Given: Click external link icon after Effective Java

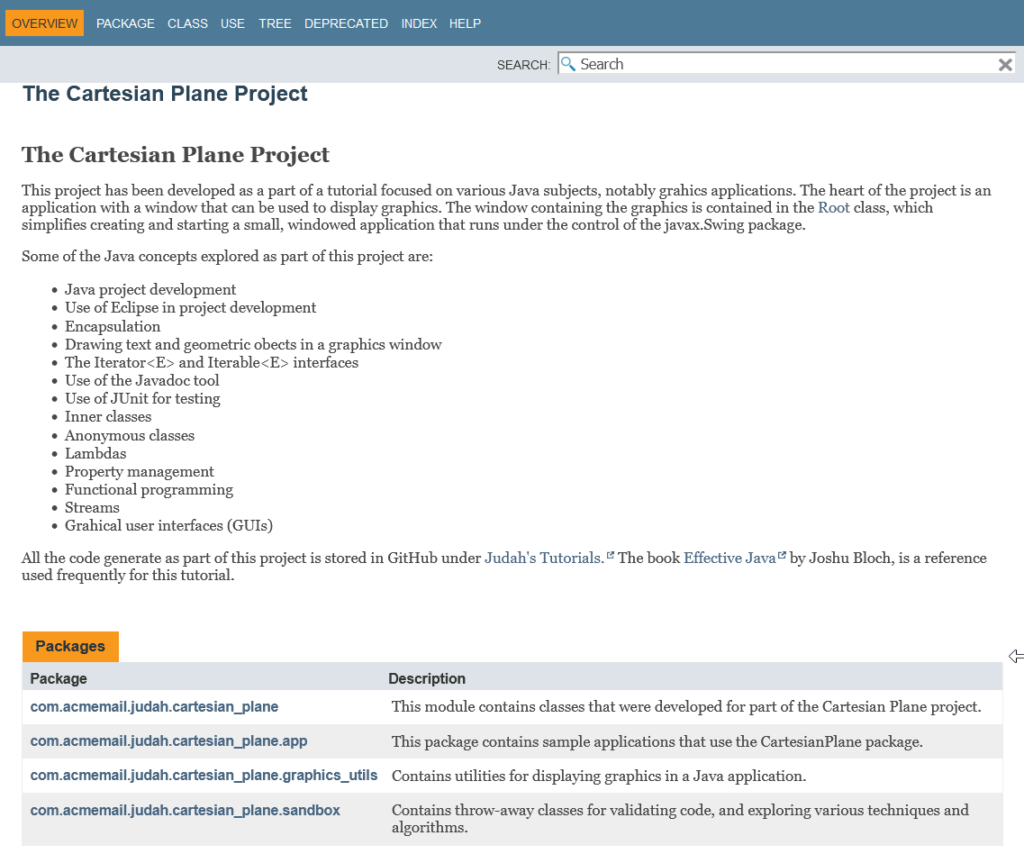Looking at the screenshot, I should click(x=782, y=556).
